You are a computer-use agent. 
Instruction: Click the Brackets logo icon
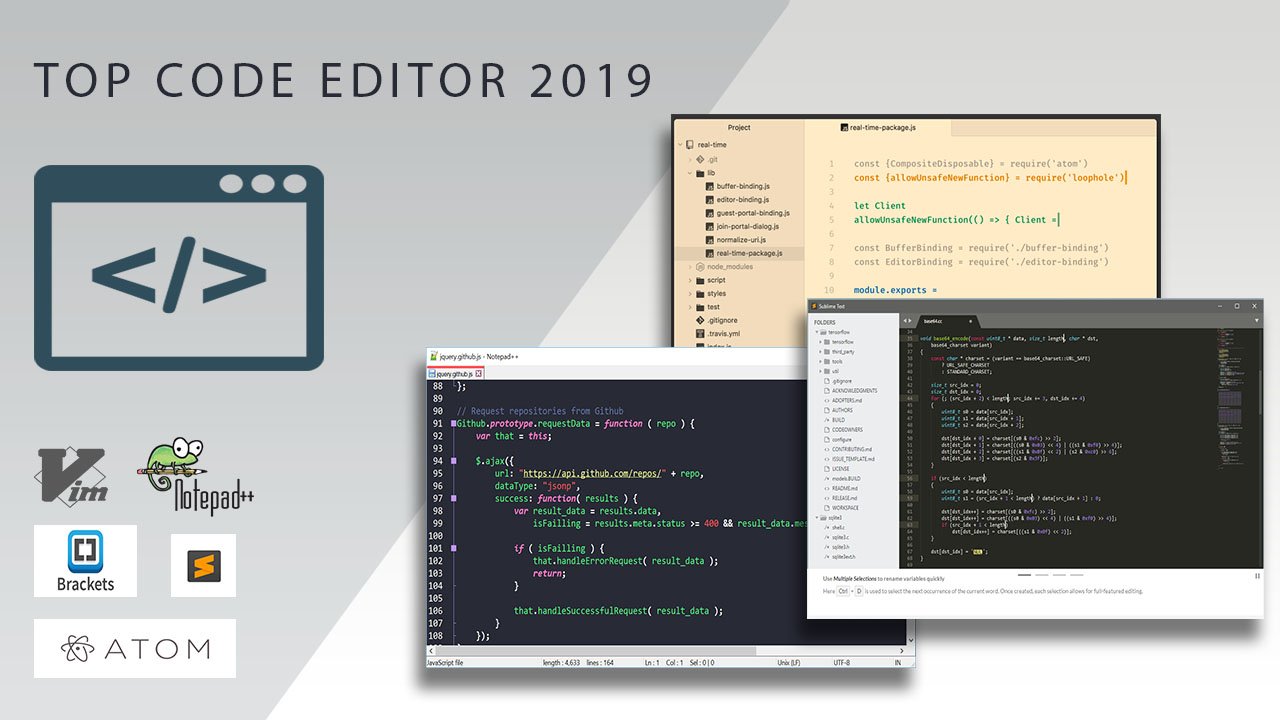[85, 560]
